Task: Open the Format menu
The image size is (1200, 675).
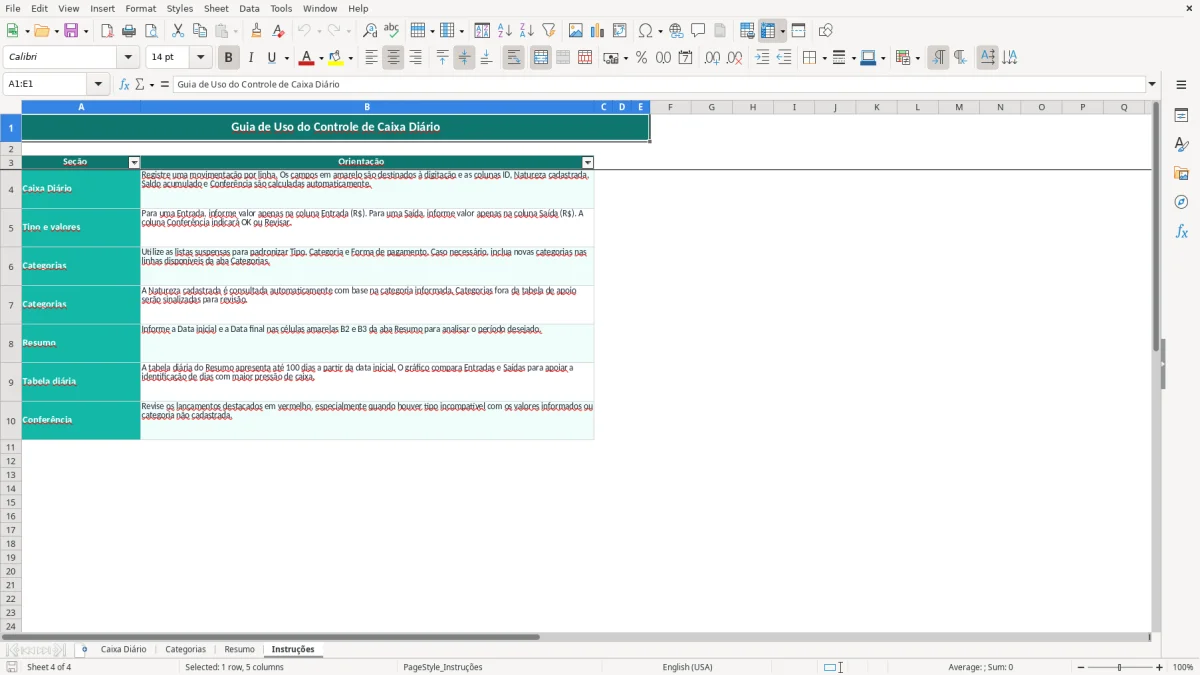Action: 141,8
